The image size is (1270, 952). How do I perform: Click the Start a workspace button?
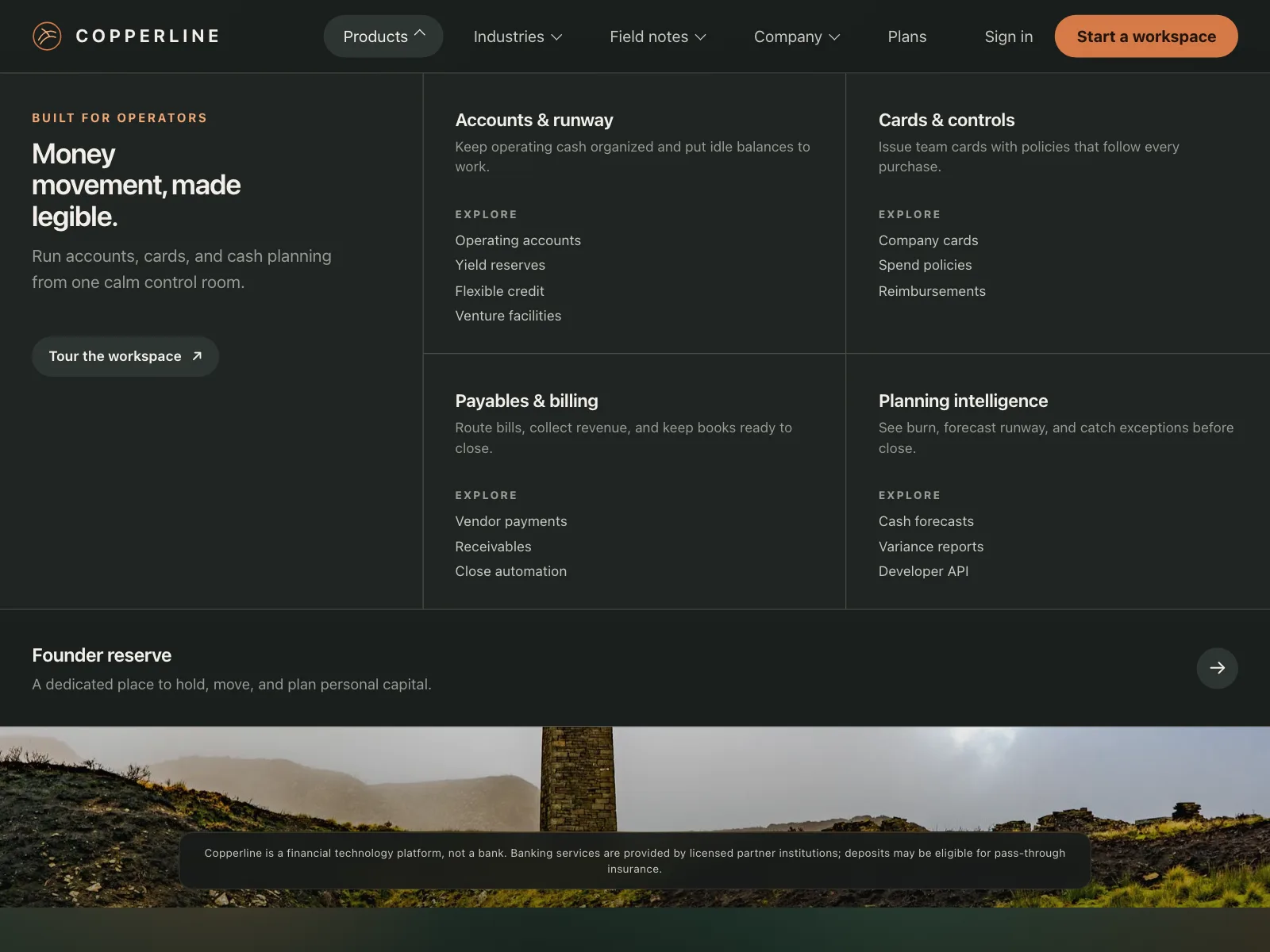[x=1146, y=36]
